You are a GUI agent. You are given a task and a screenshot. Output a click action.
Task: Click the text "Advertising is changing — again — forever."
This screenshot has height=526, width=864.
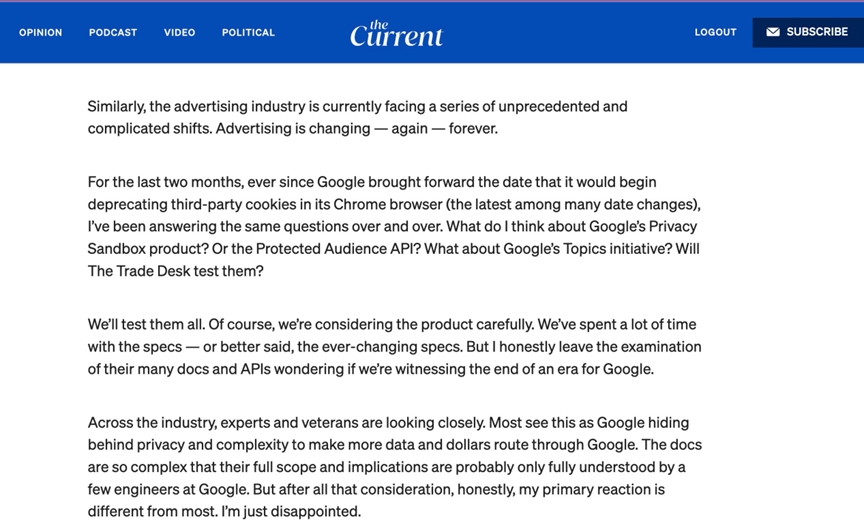(x=357, y=128)
